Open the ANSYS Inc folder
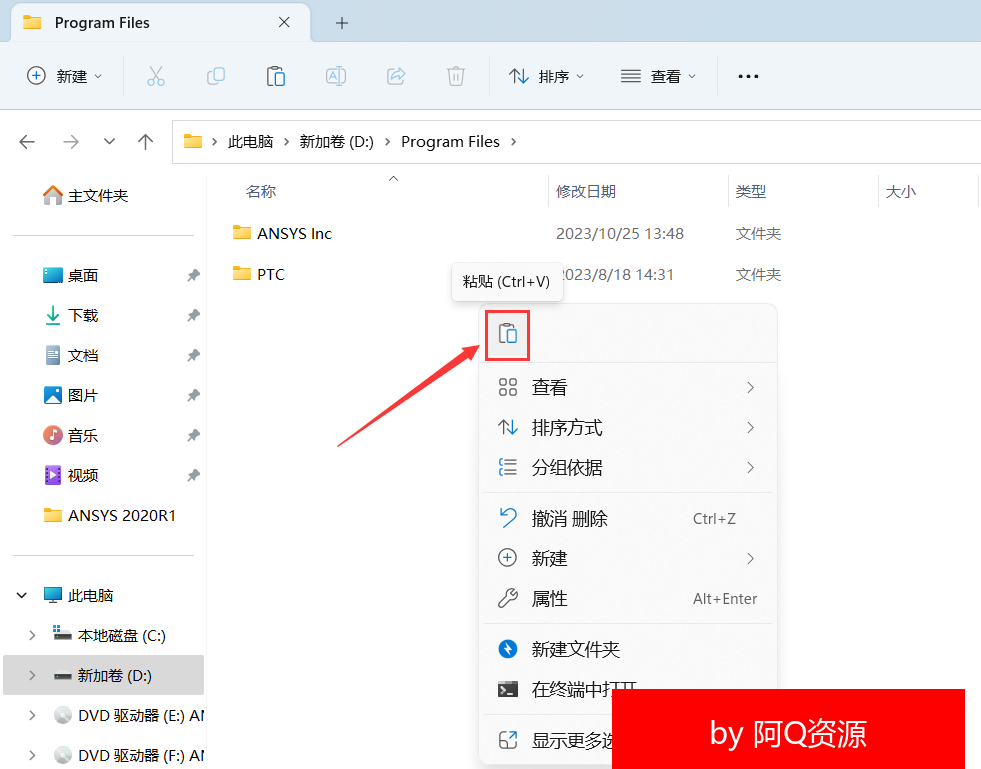This screenshot has height=769, width=981. 294,233
